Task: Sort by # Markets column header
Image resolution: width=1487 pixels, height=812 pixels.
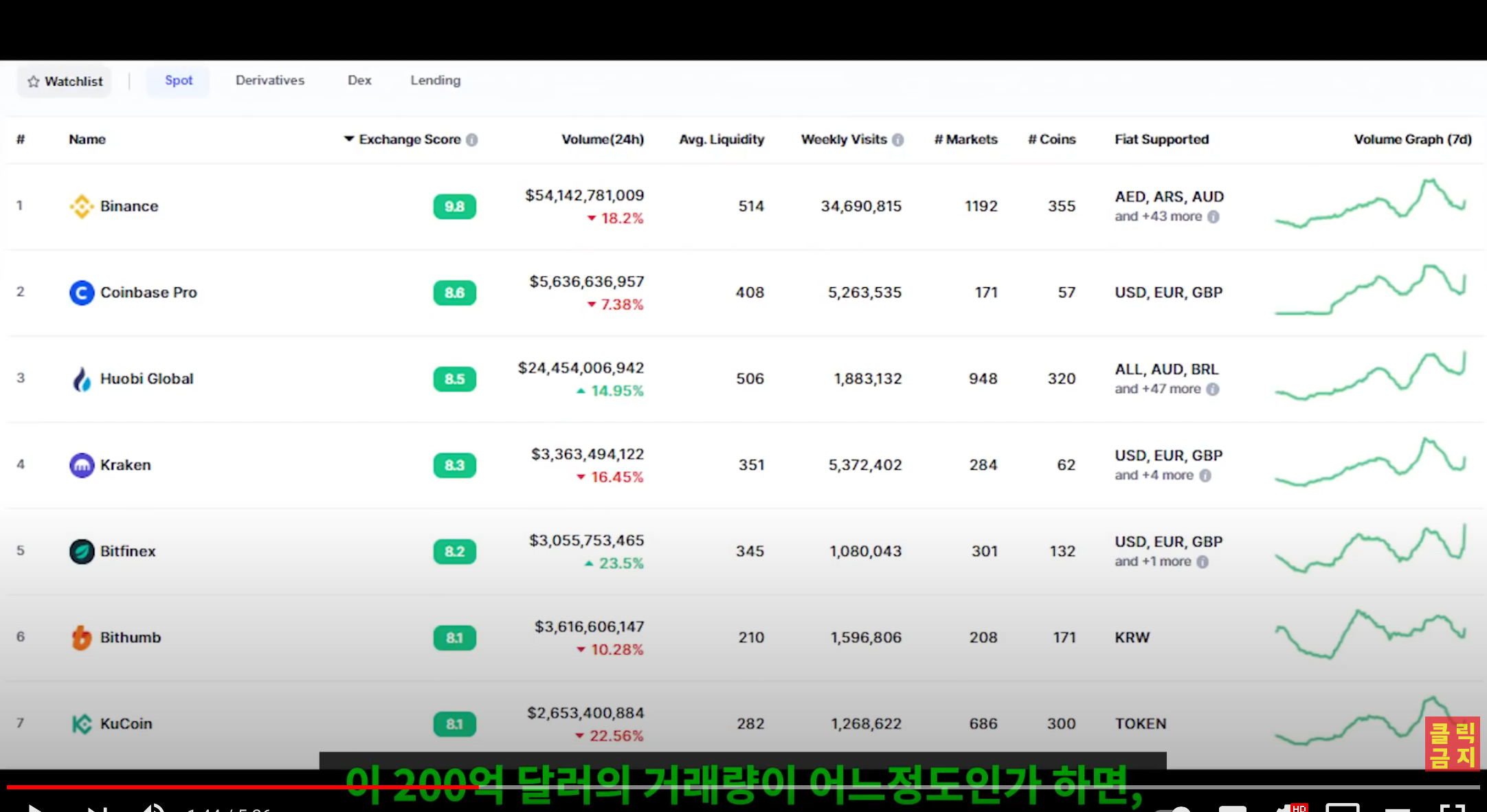Action: coord(965,139)
